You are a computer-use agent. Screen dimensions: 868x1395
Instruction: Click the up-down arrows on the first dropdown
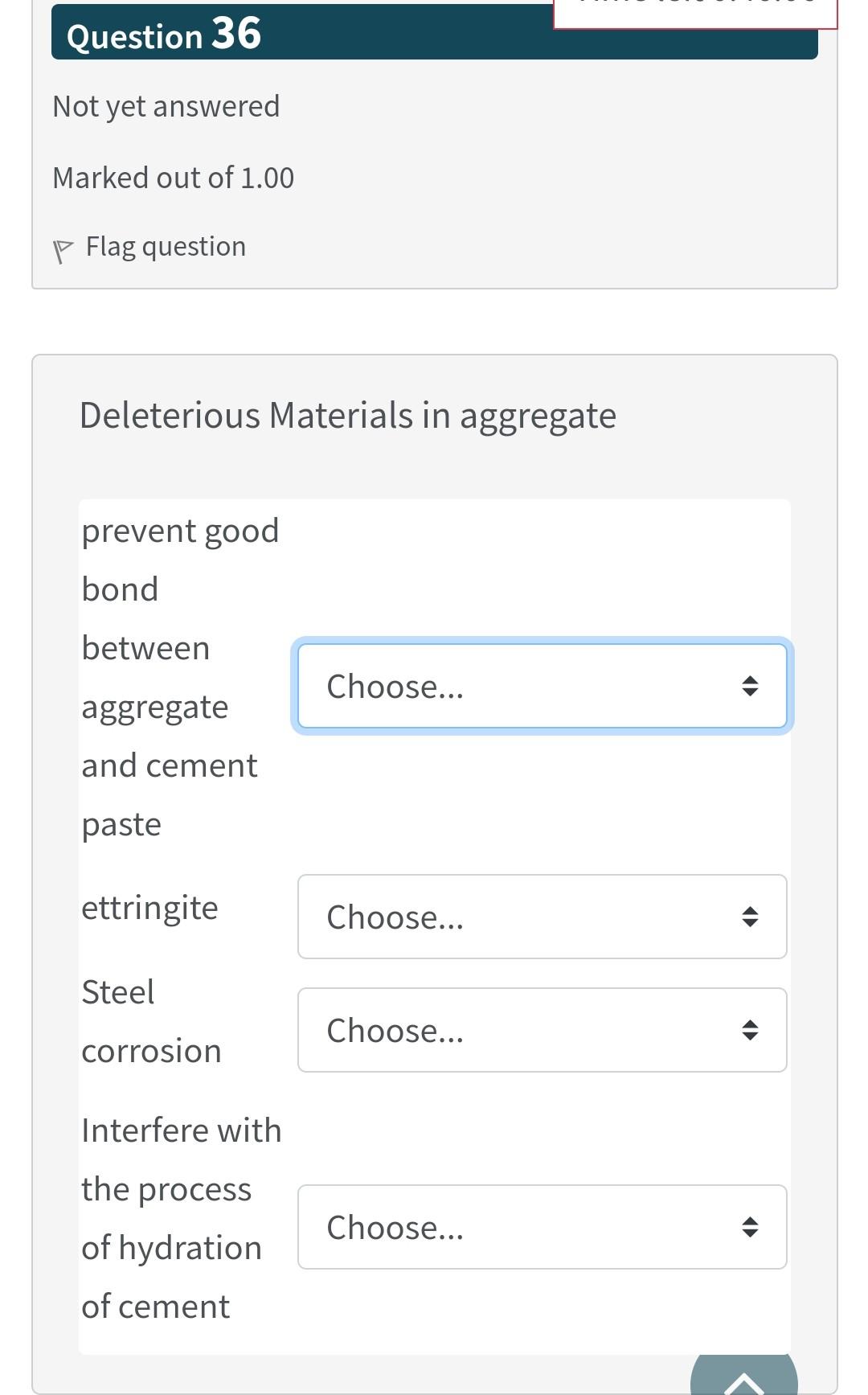pos(750,686)
